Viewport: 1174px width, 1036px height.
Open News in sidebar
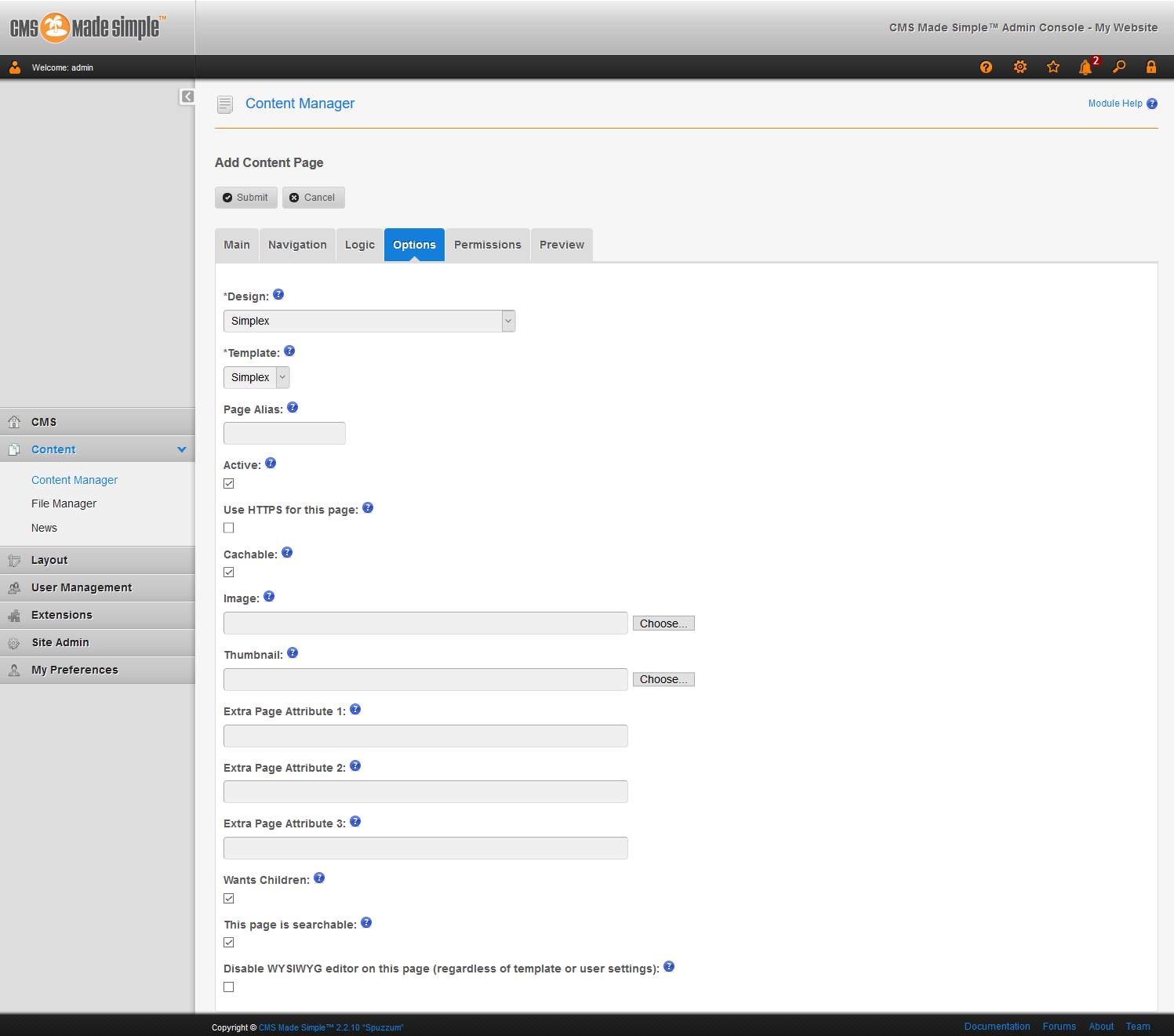coord(44,528)
